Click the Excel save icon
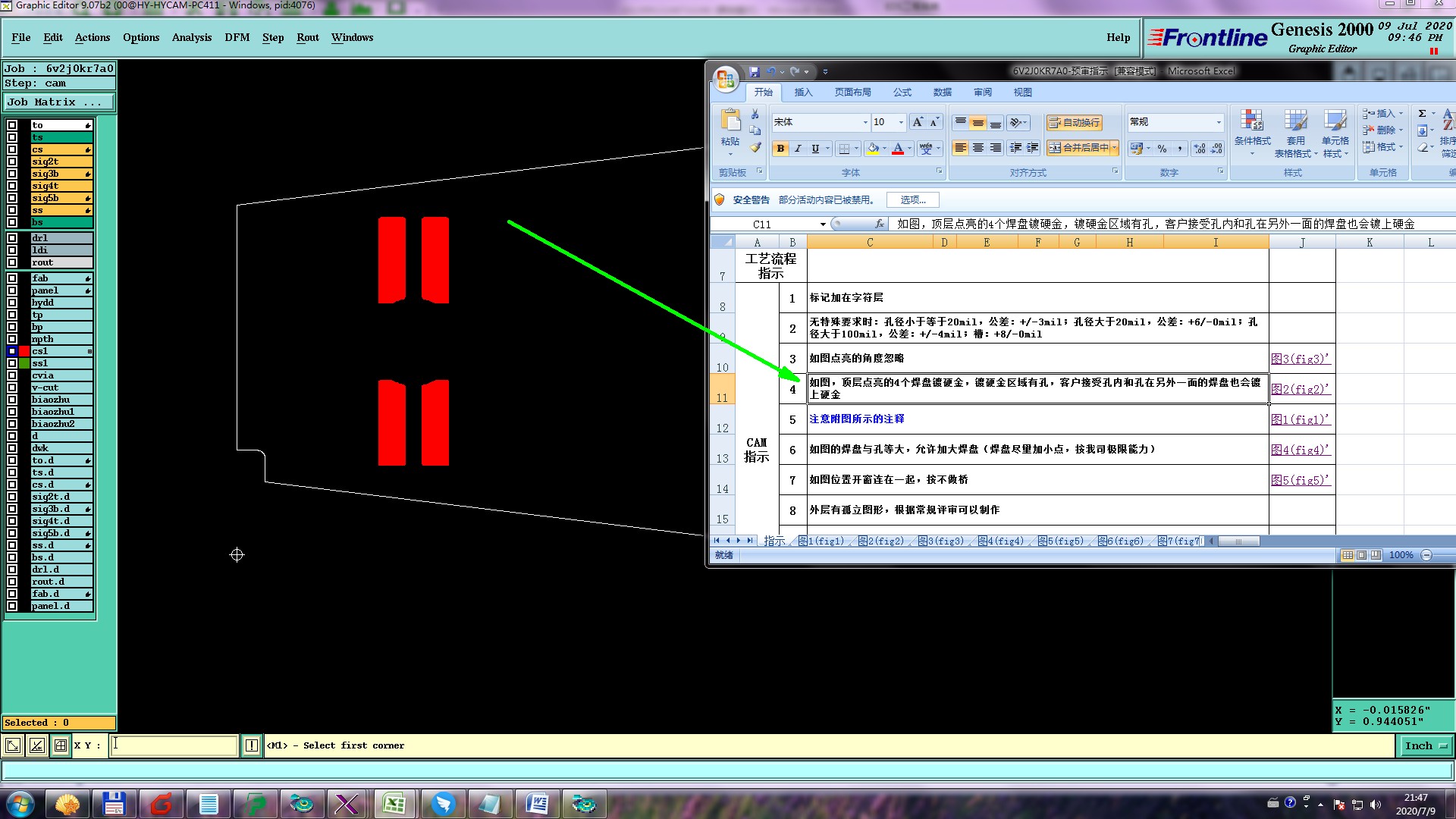This screenshot has height=819, width=1456. (x=754, y=71)
